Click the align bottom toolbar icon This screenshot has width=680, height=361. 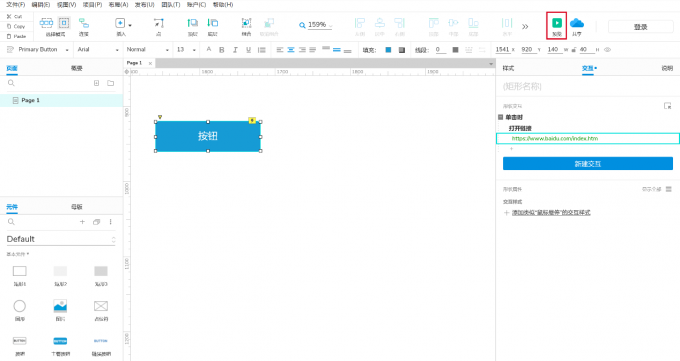pyautogui.click(x=473, y=23)
